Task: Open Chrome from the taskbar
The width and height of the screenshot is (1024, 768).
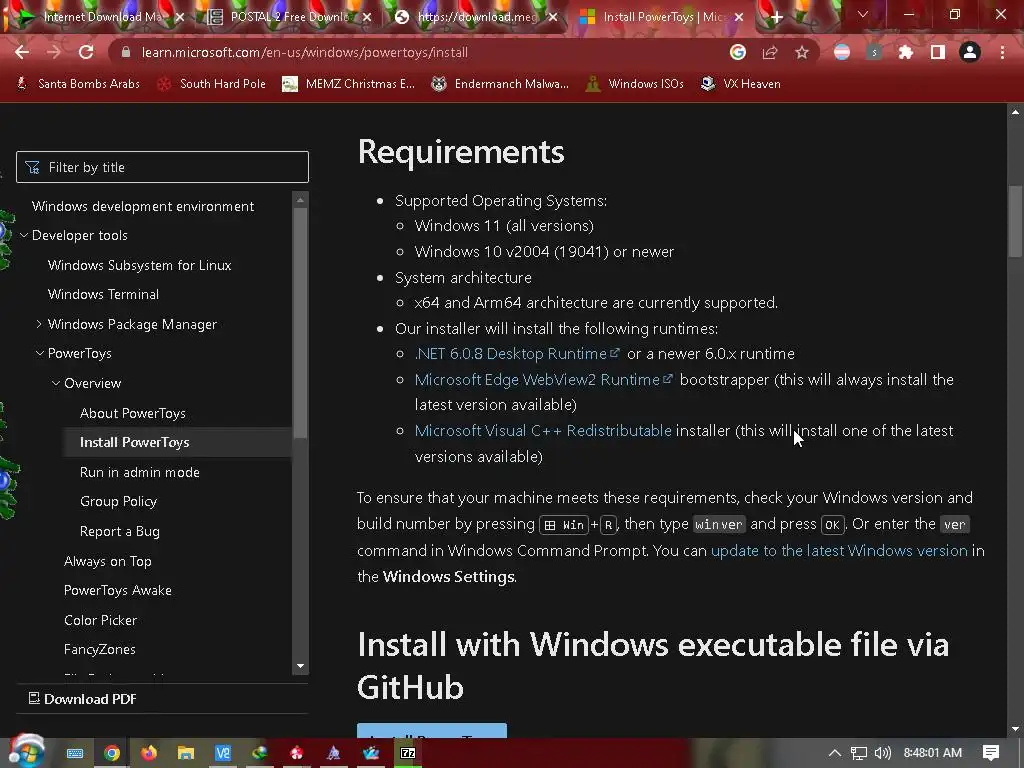Action: [112, 753]
